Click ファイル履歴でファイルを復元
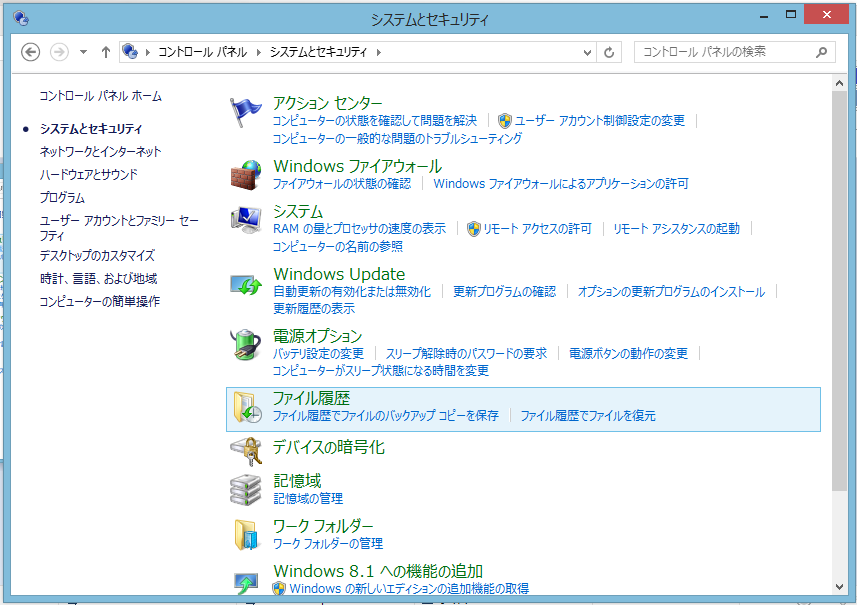 coord(588,416)
